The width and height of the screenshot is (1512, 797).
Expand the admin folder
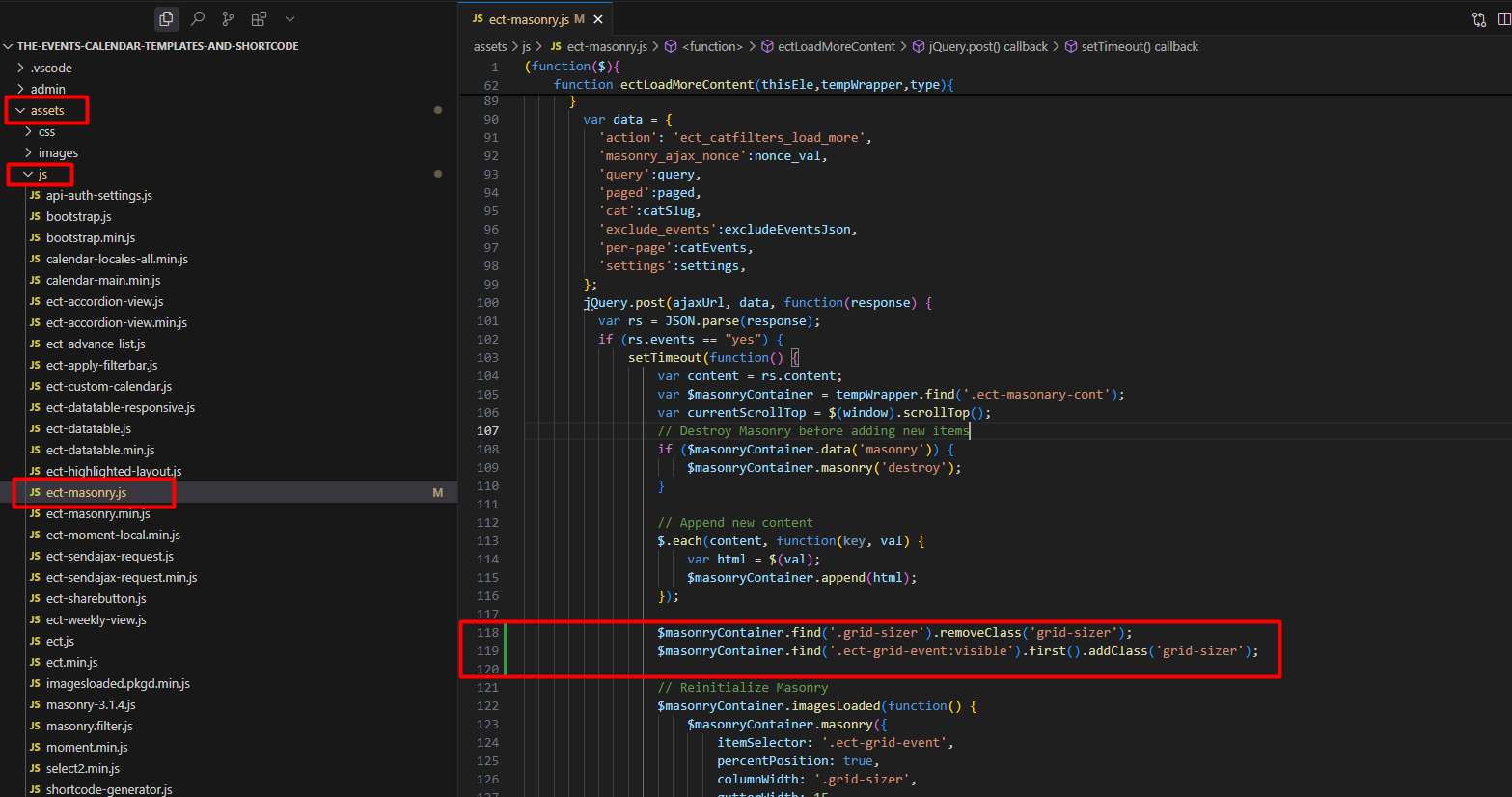pyautogui.click(x=48, y=89)
